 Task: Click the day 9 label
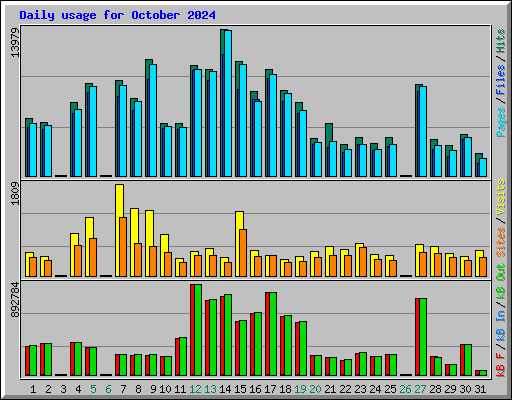(x=153, y=389)
